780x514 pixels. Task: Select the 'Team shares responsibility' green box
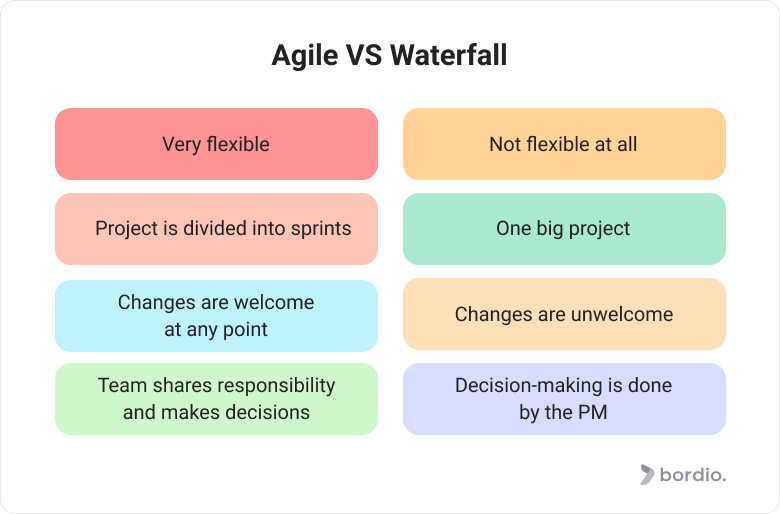coord(216,399)
